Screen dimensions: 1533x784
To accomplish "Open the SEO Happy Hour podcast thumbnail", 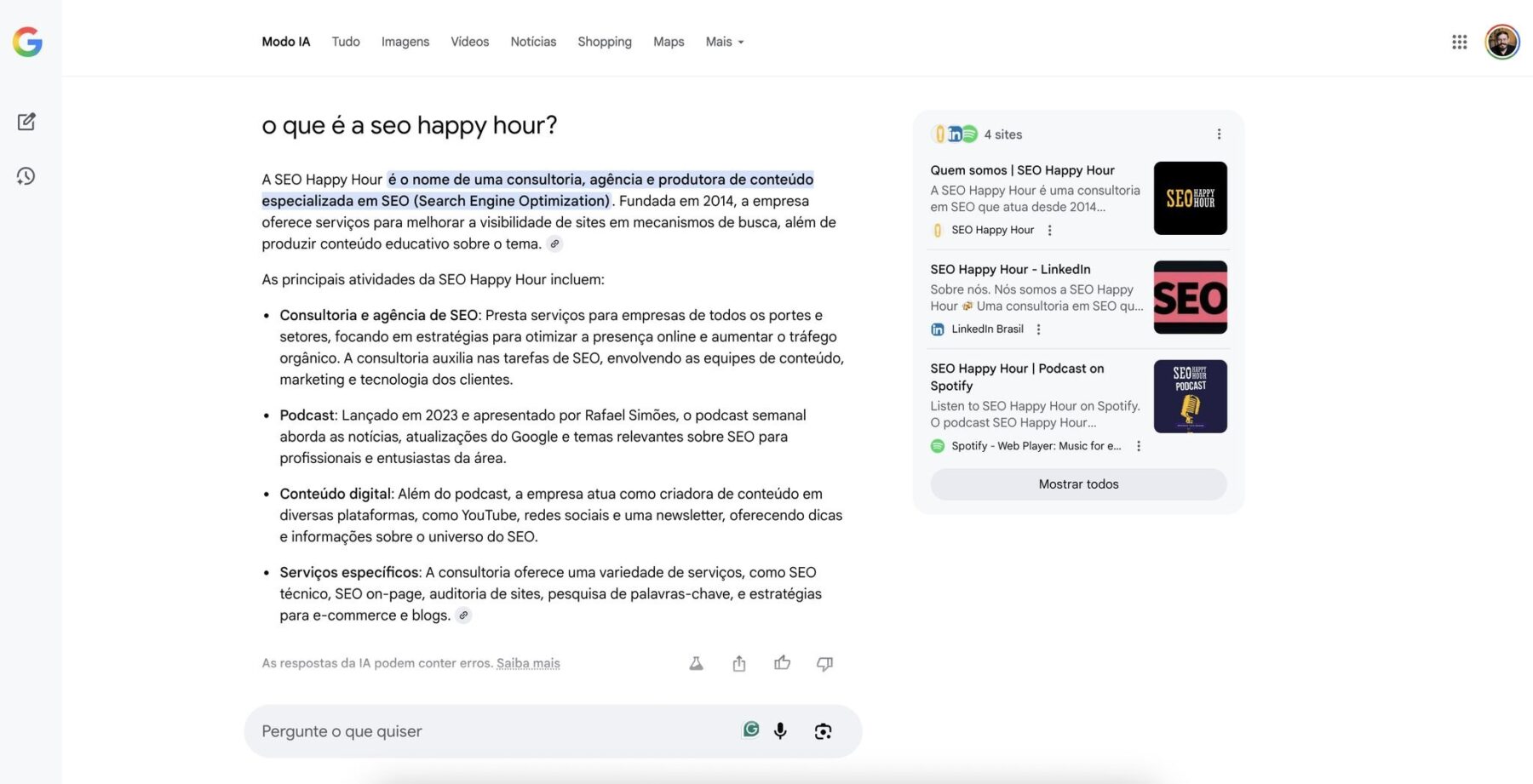I will (1190, 397).
